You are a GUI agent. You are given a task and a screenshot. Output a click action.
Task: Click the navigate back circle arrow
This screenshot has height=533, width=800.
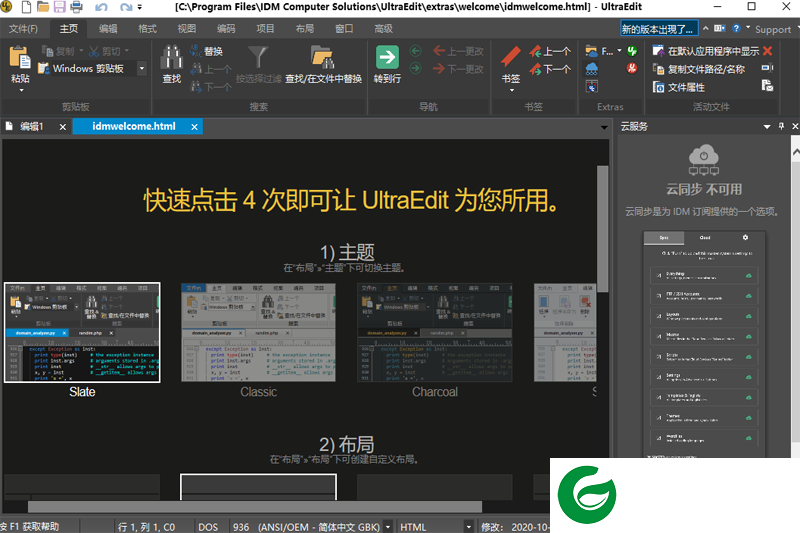coord(416,51)
